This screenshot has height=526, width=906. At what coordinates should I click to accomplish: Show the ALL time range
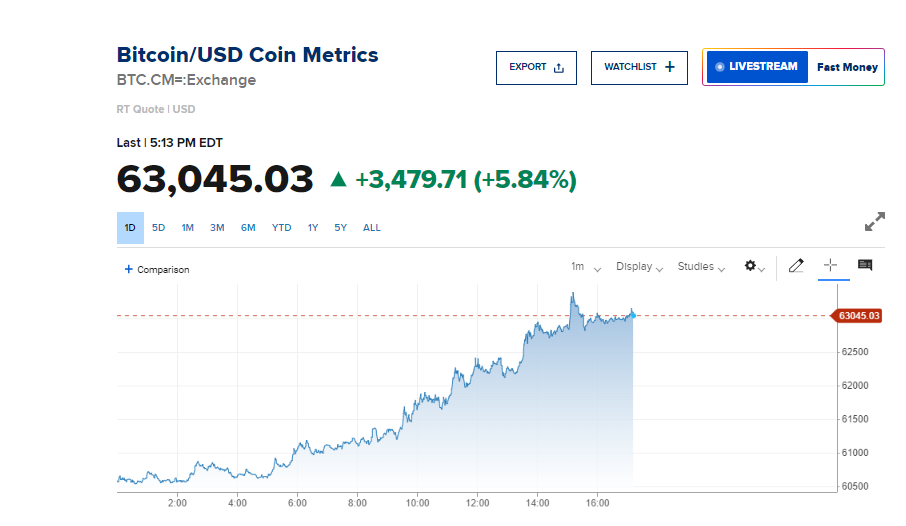click(x=371, y=228)
